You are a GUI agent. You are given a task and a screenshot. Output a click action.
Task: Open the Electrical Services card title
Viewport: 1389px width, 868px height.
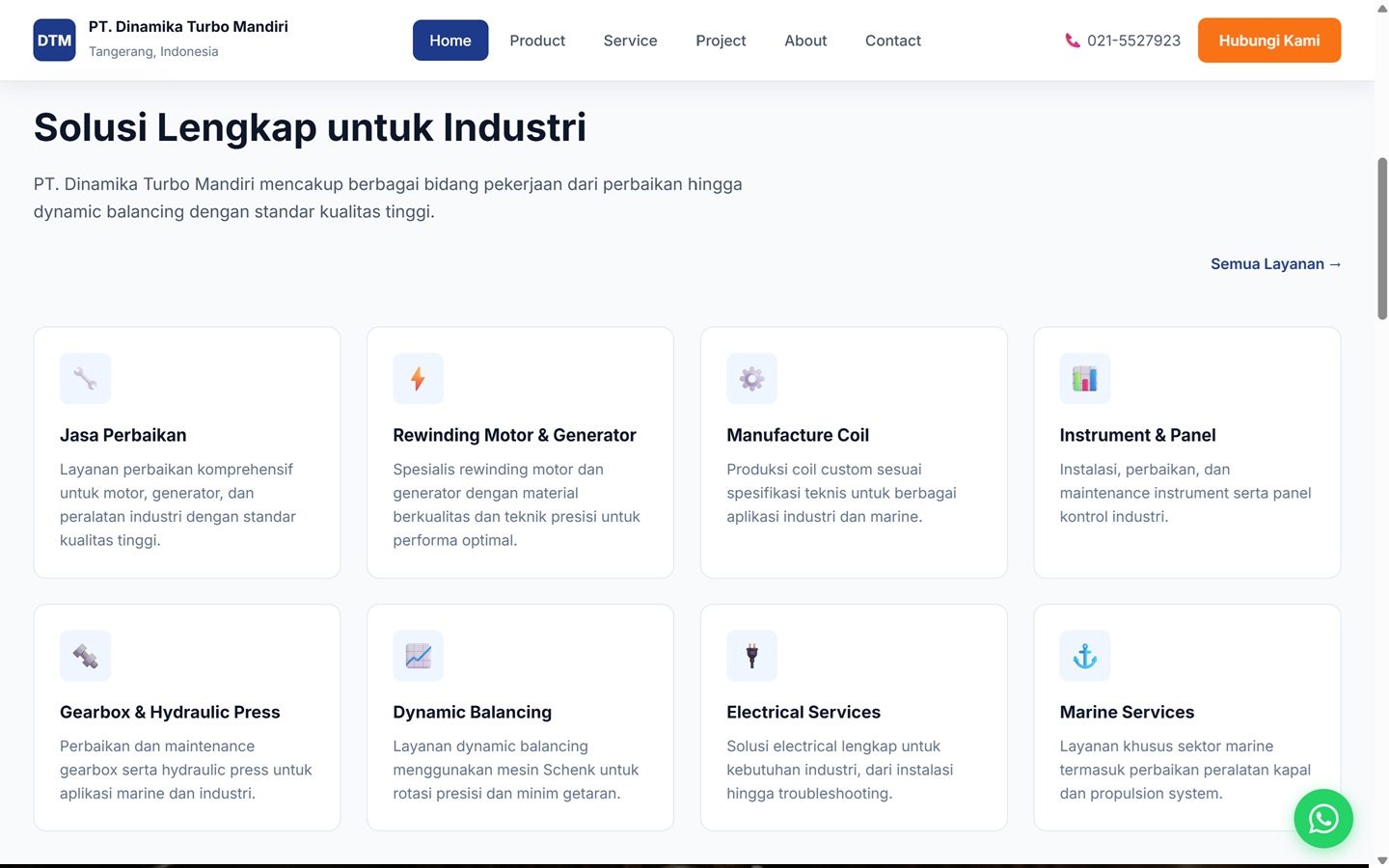(x=803, y=712)
